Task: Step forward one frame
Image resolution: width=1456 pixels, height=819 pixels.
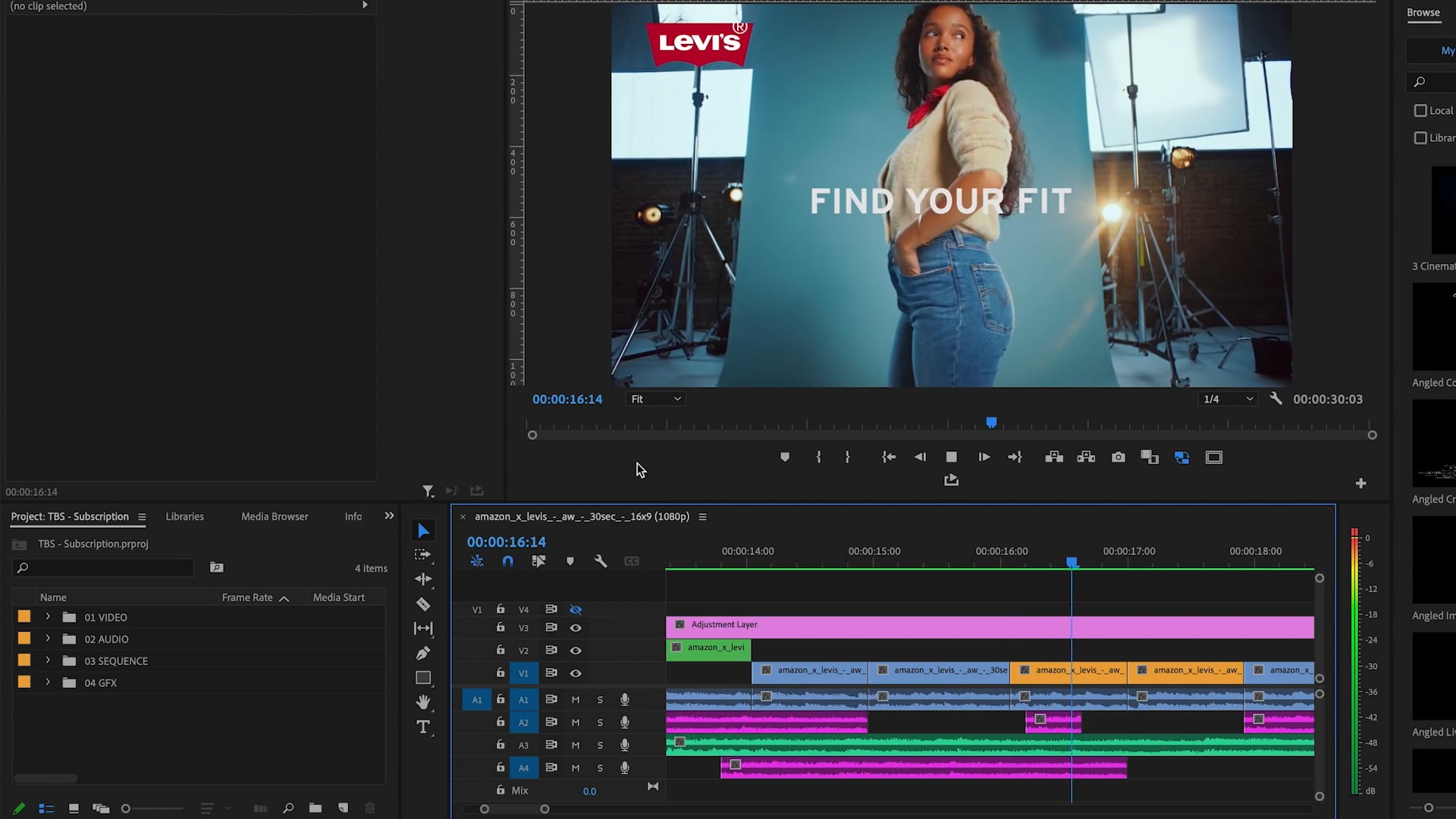Action: 984,457
